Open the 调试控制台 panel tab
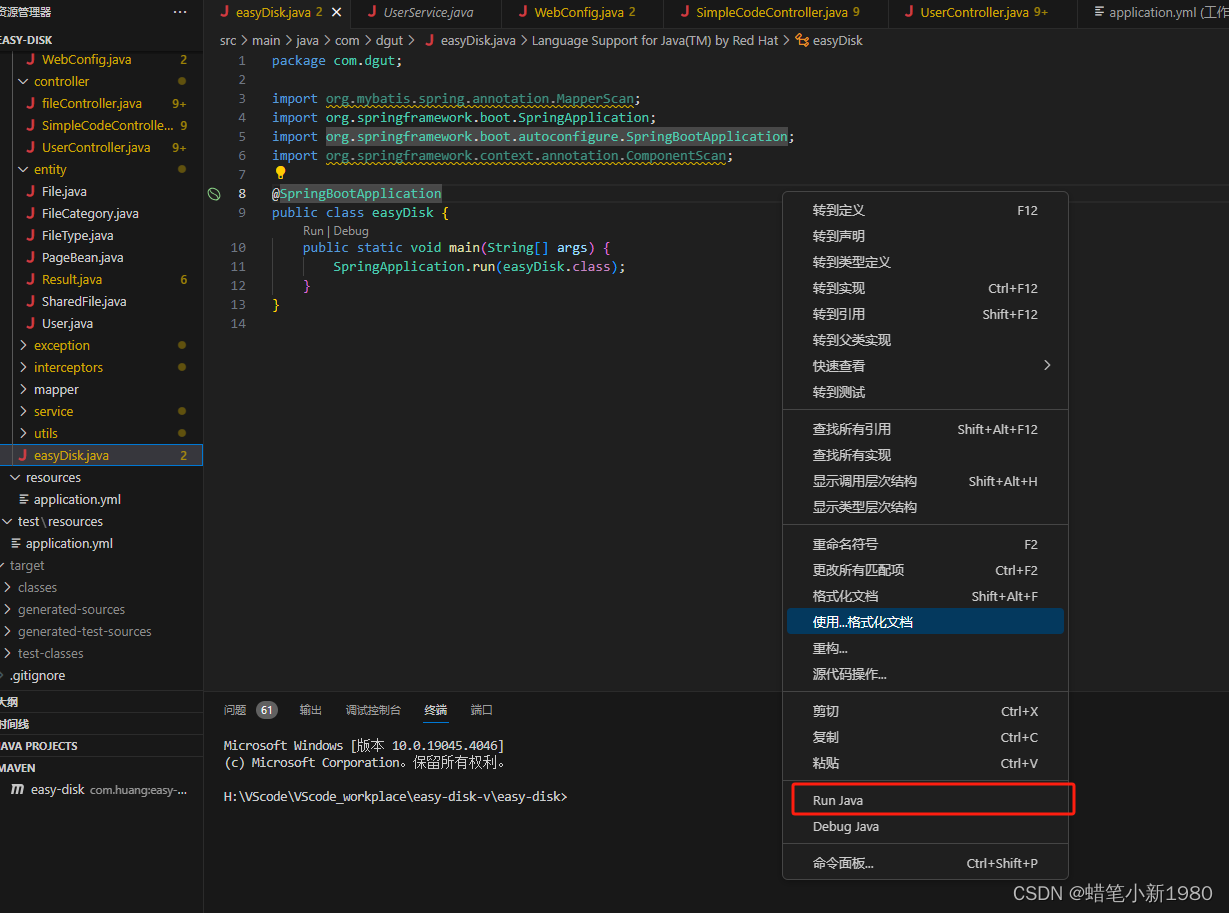The height and width of the screenshot is (913, 1229). click(373, 710)
